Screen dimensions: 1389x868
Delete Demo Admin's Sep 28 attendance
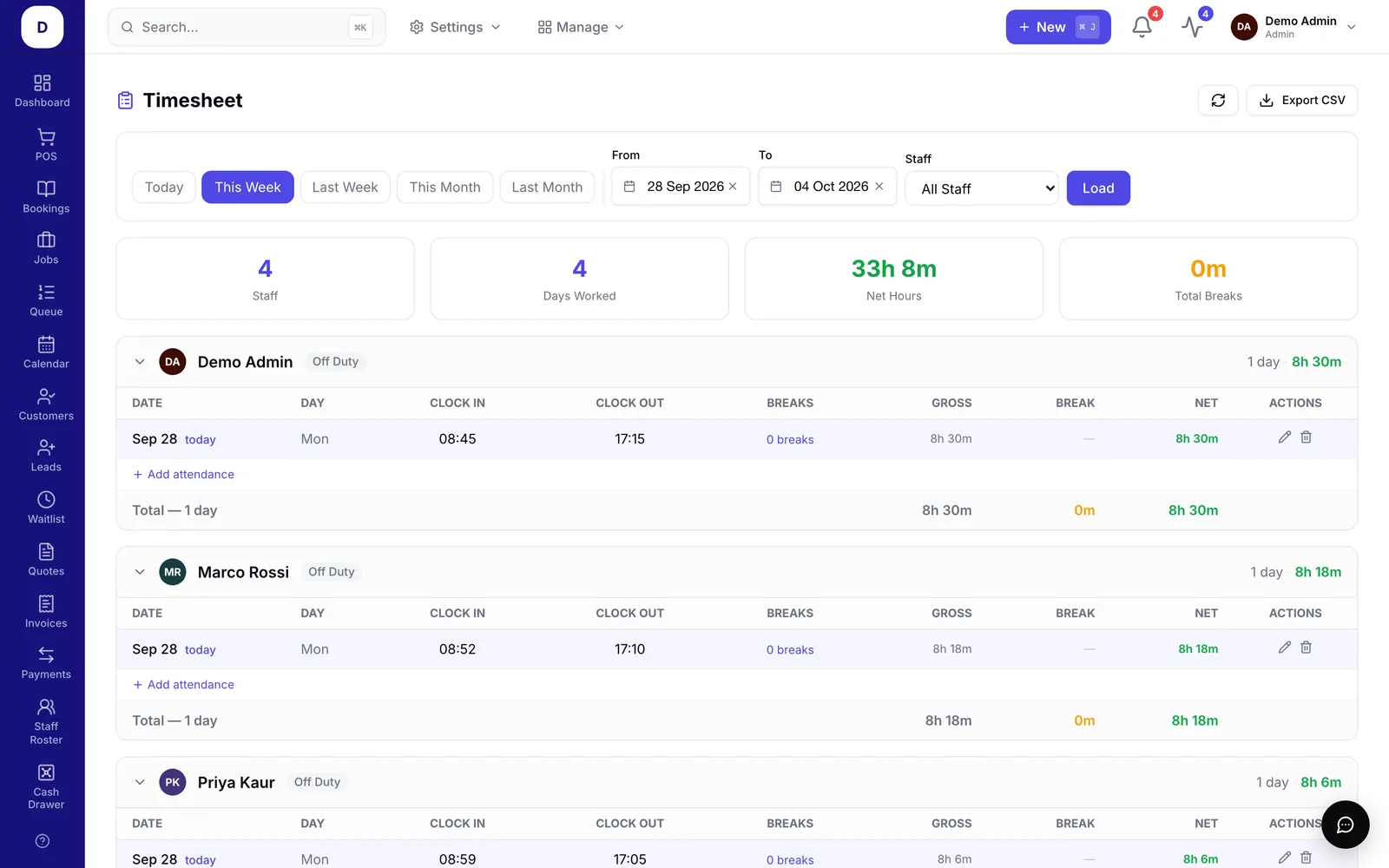(x=1306, y=437)
